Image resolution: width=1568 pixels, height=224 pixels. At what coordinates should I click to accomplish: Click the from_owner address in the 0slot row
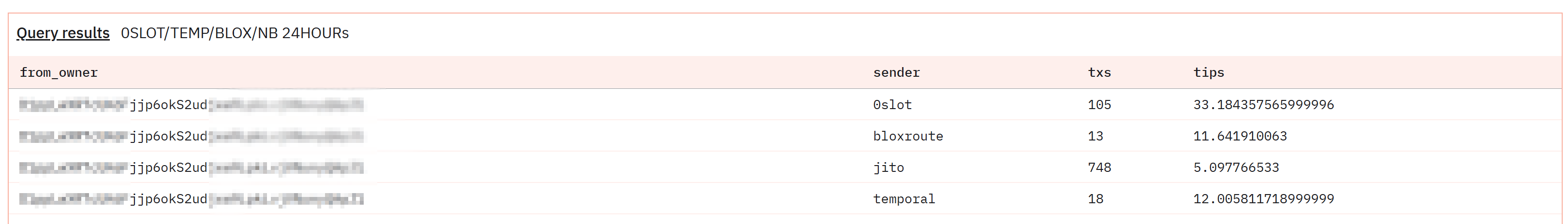pyautogui.click(x=191, y=105)
